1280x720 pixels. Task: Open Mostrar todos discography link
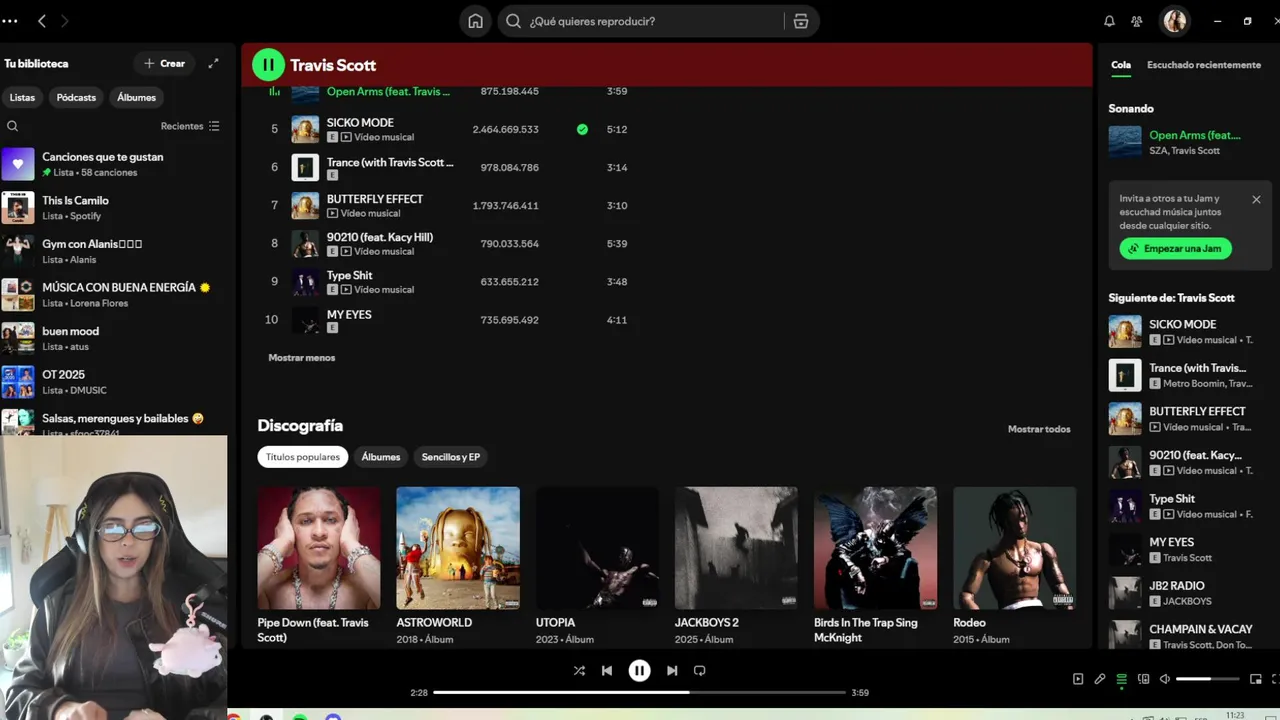1039,429
